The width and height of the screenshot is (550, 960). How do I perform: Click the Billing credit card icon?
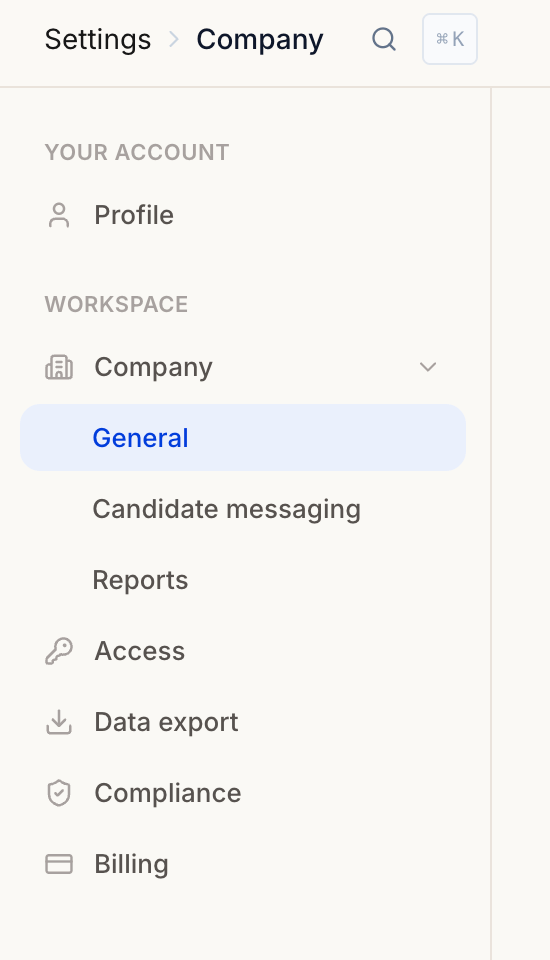[59, 864]
